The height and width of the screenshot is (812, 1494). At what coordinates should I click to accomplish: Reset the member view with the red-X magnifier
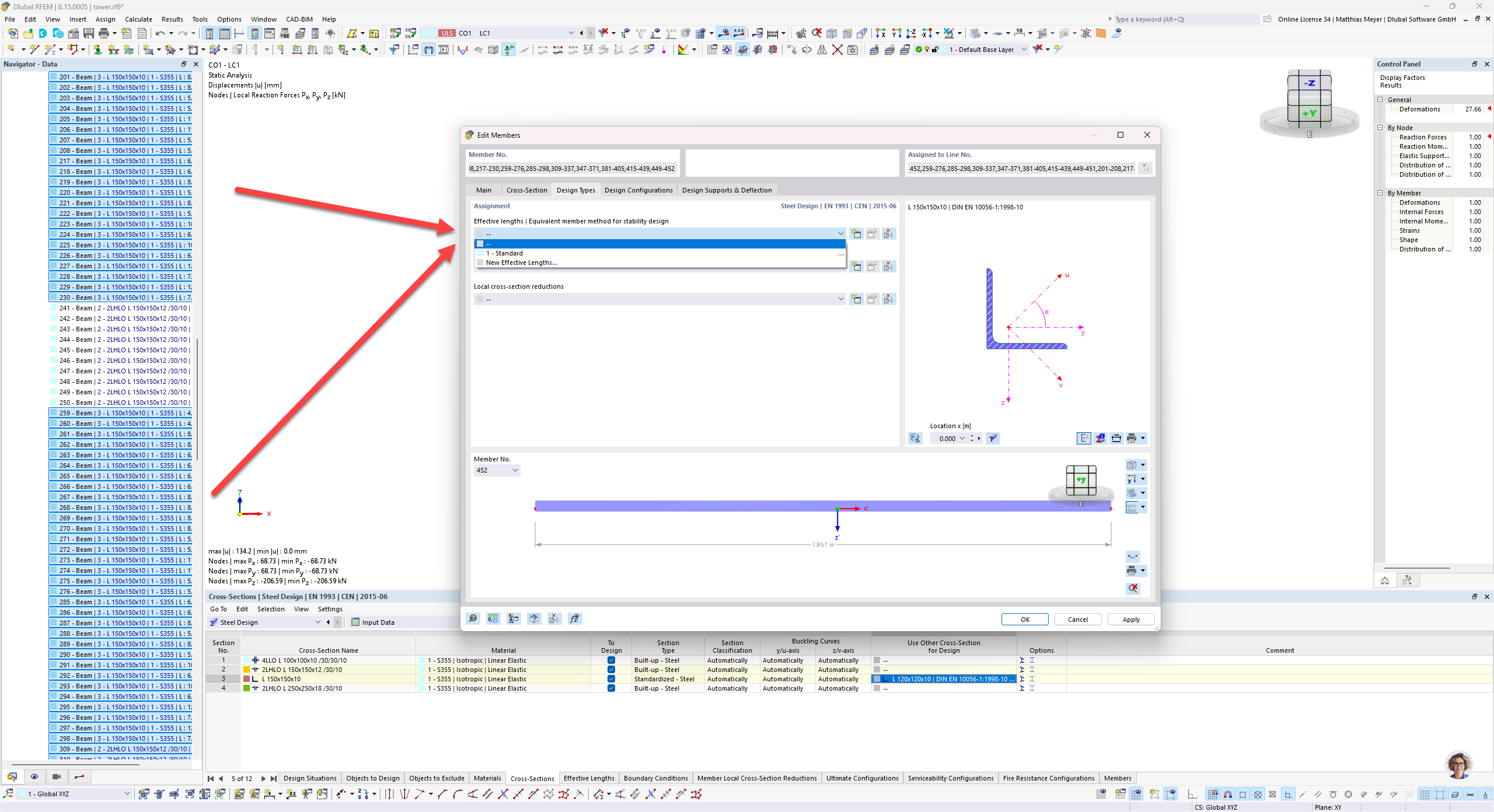1133,588
